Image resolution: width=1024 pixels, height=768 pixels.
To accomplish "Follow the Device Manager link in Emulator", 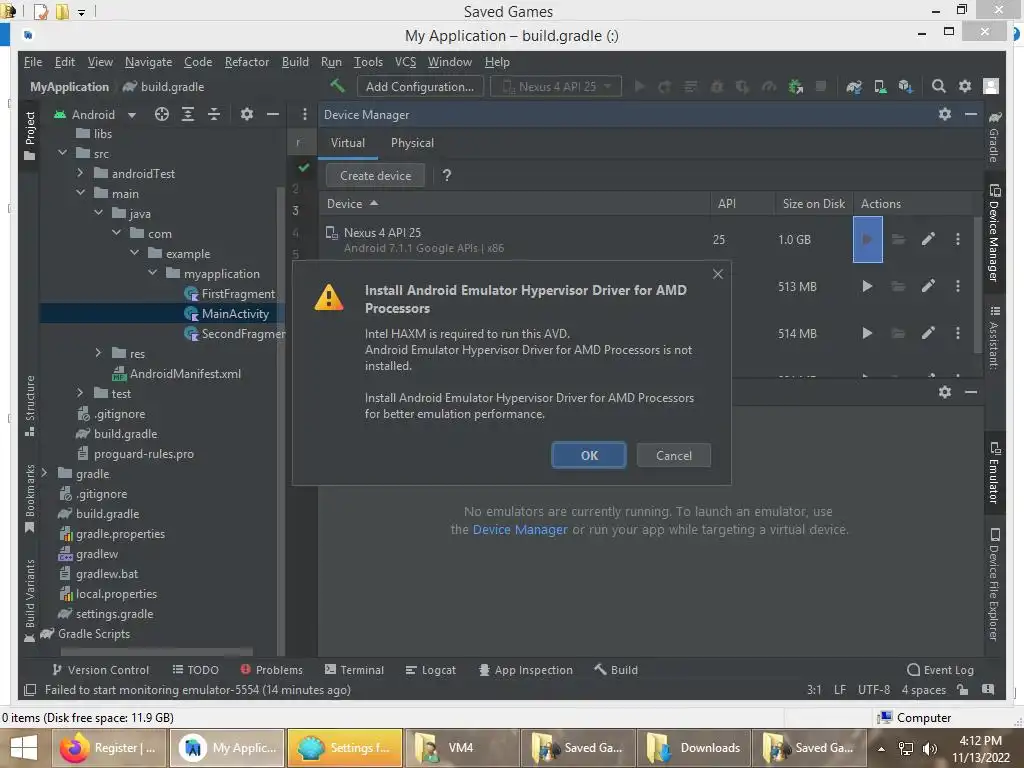I will click(520, 530).
